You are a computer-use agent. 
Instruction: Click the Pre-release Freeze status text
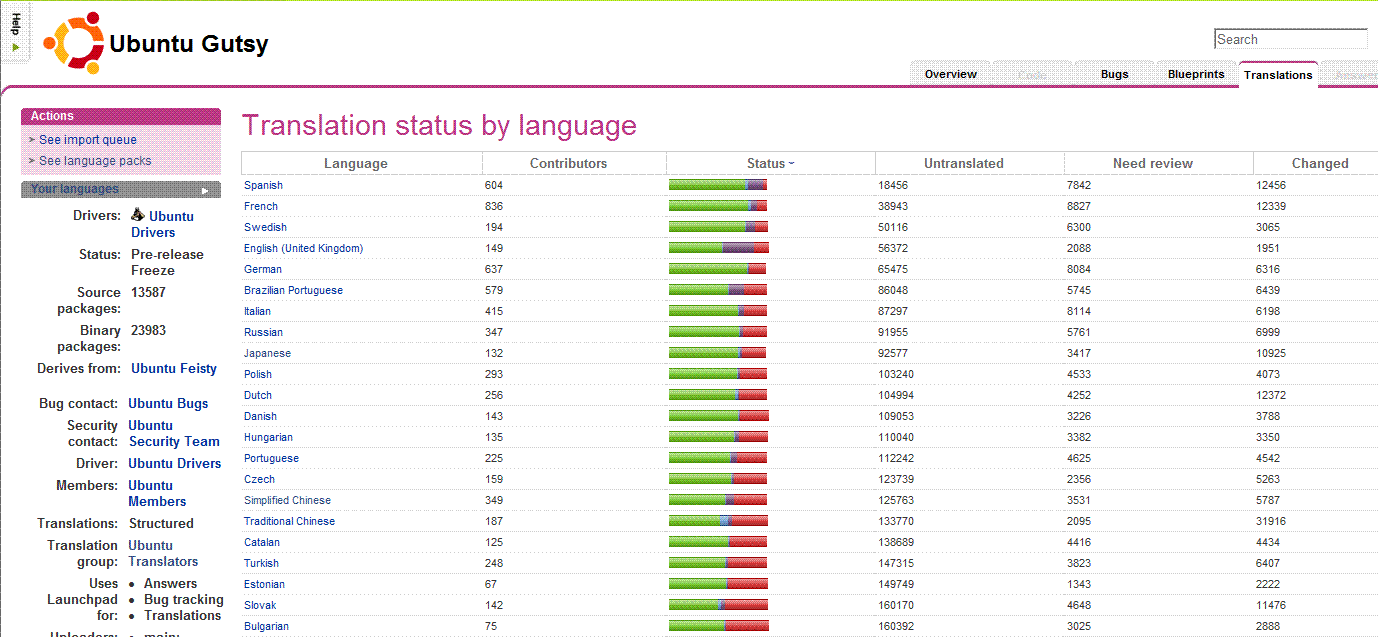[x=167, y=262]
